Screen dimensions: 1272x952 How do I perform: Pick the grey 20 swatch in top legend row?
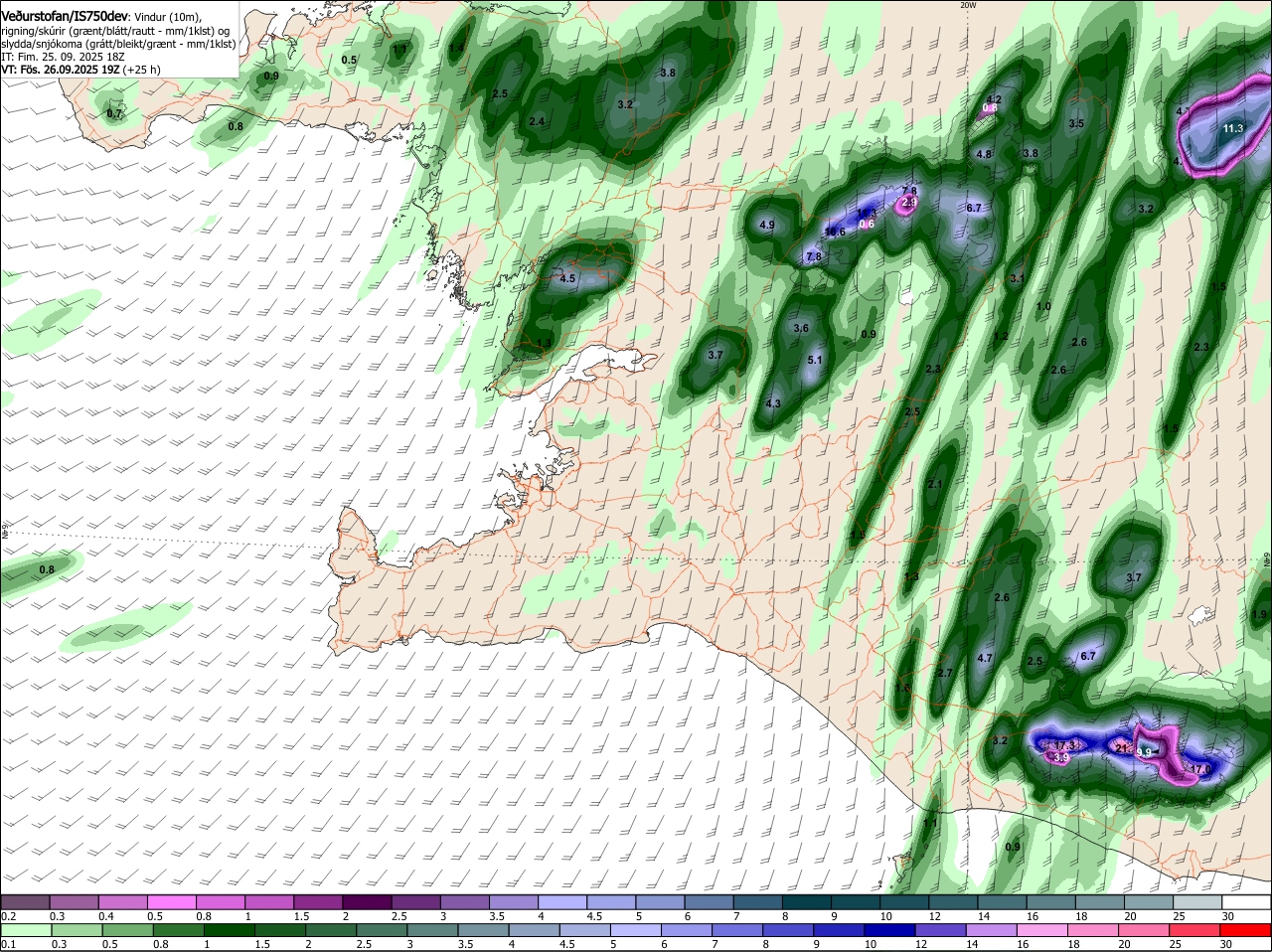tap(1149, 900)
